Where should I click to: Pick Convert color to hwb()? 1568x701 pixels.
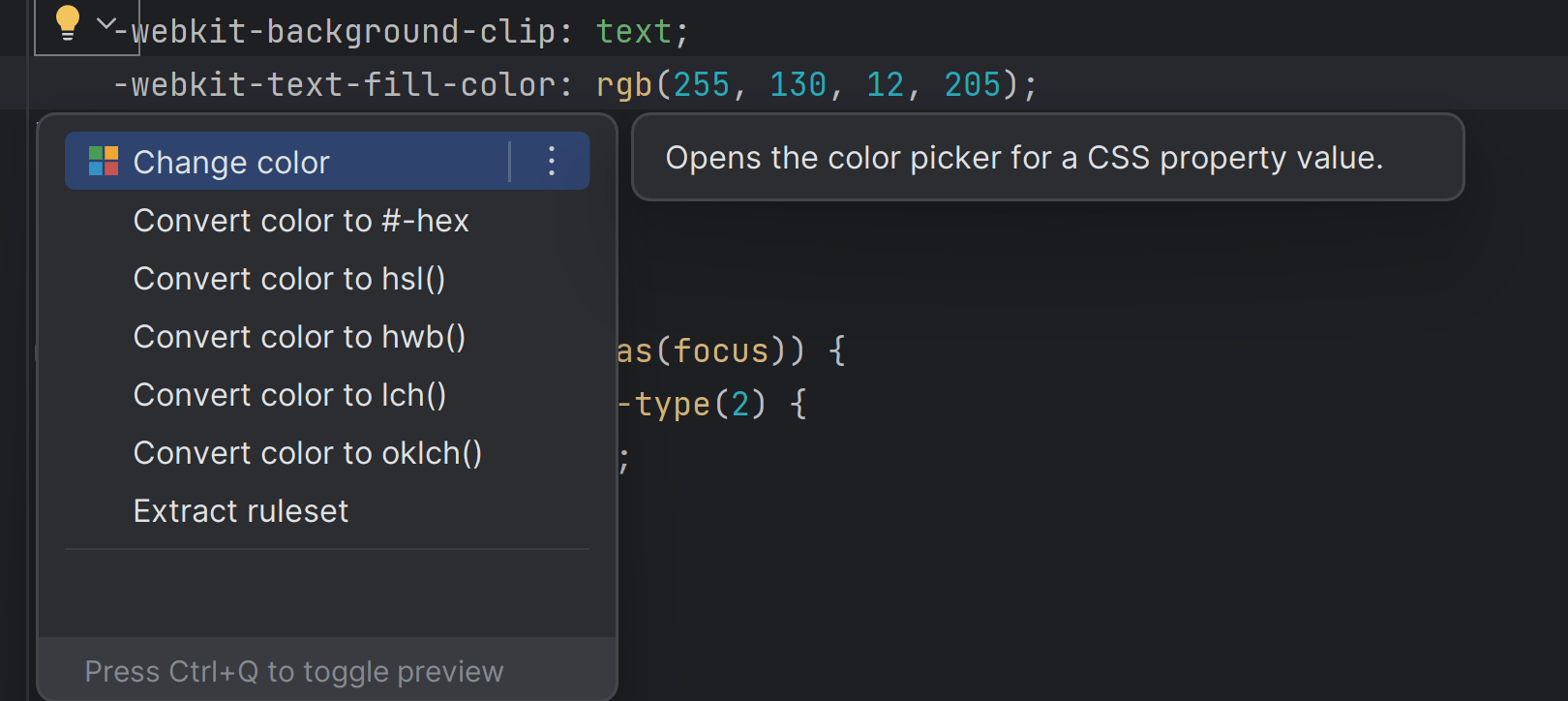point(299,337)
